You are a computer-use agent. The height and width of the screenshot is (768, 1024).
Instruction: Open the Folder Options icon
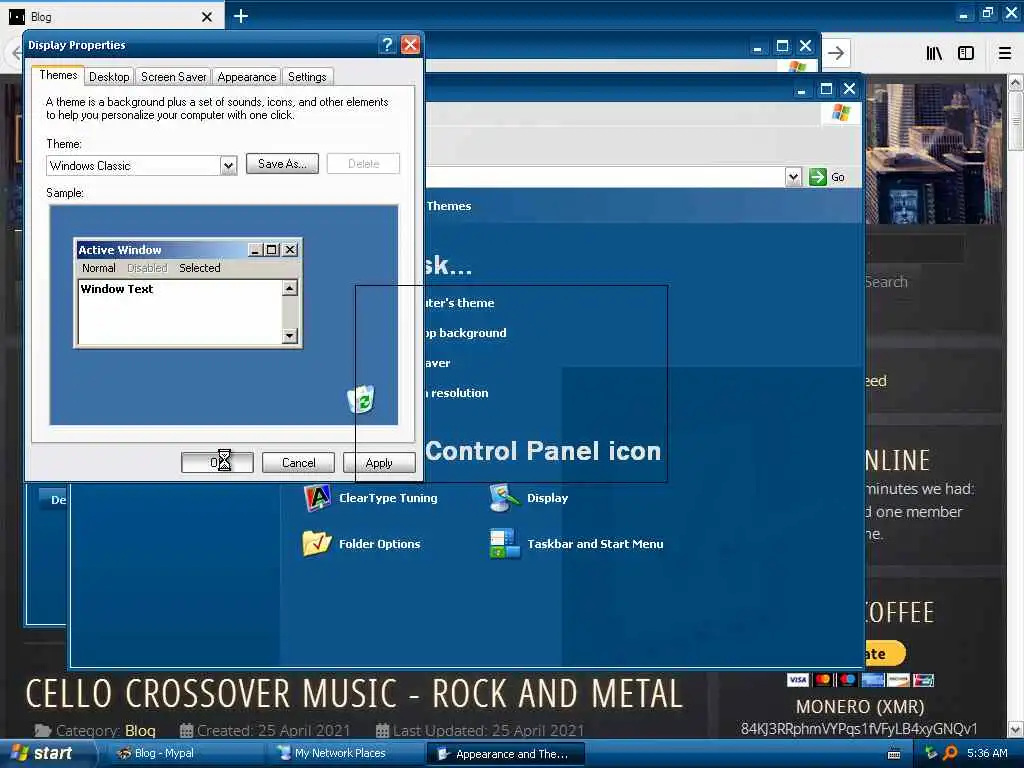[x=317, y=543]
